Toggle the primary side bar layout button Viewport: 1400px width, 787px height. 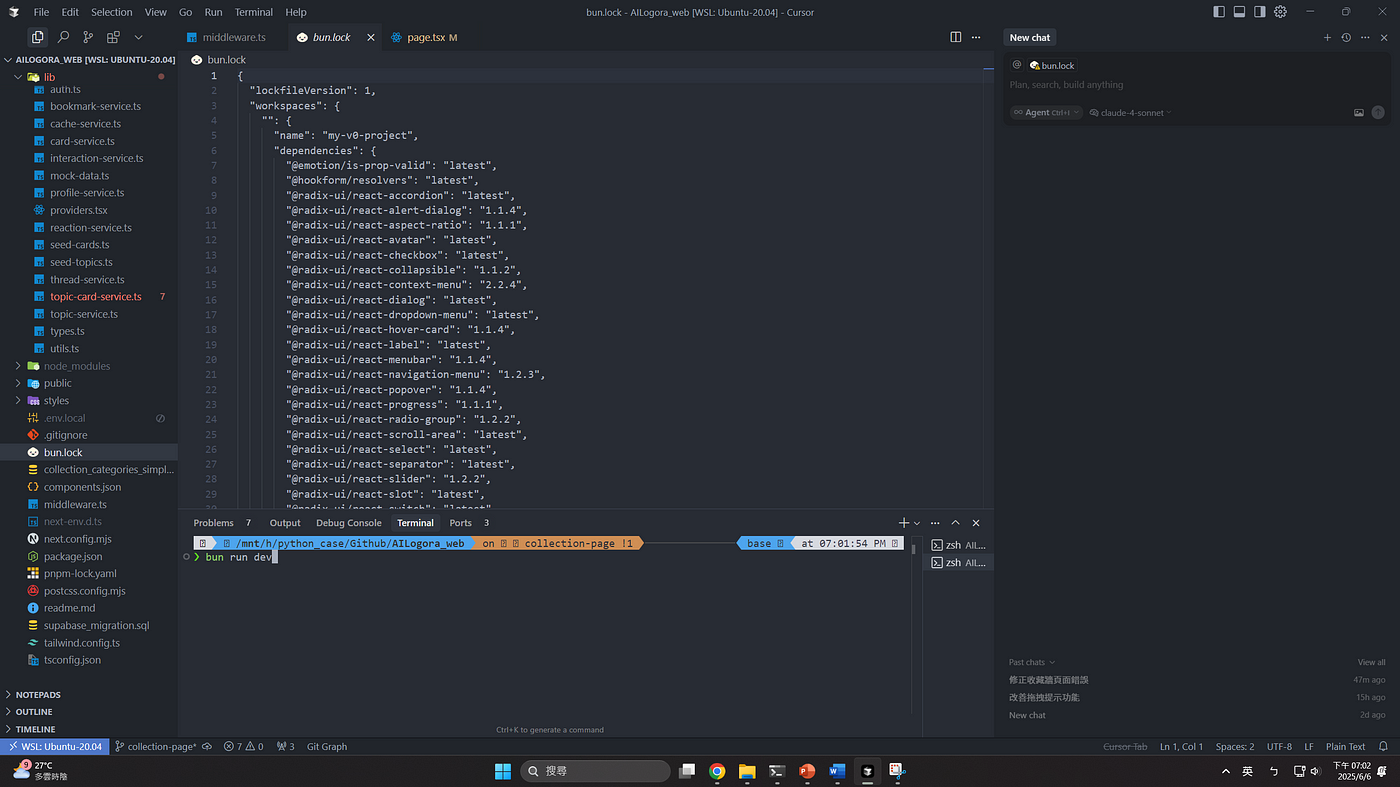click(1219, 12)
